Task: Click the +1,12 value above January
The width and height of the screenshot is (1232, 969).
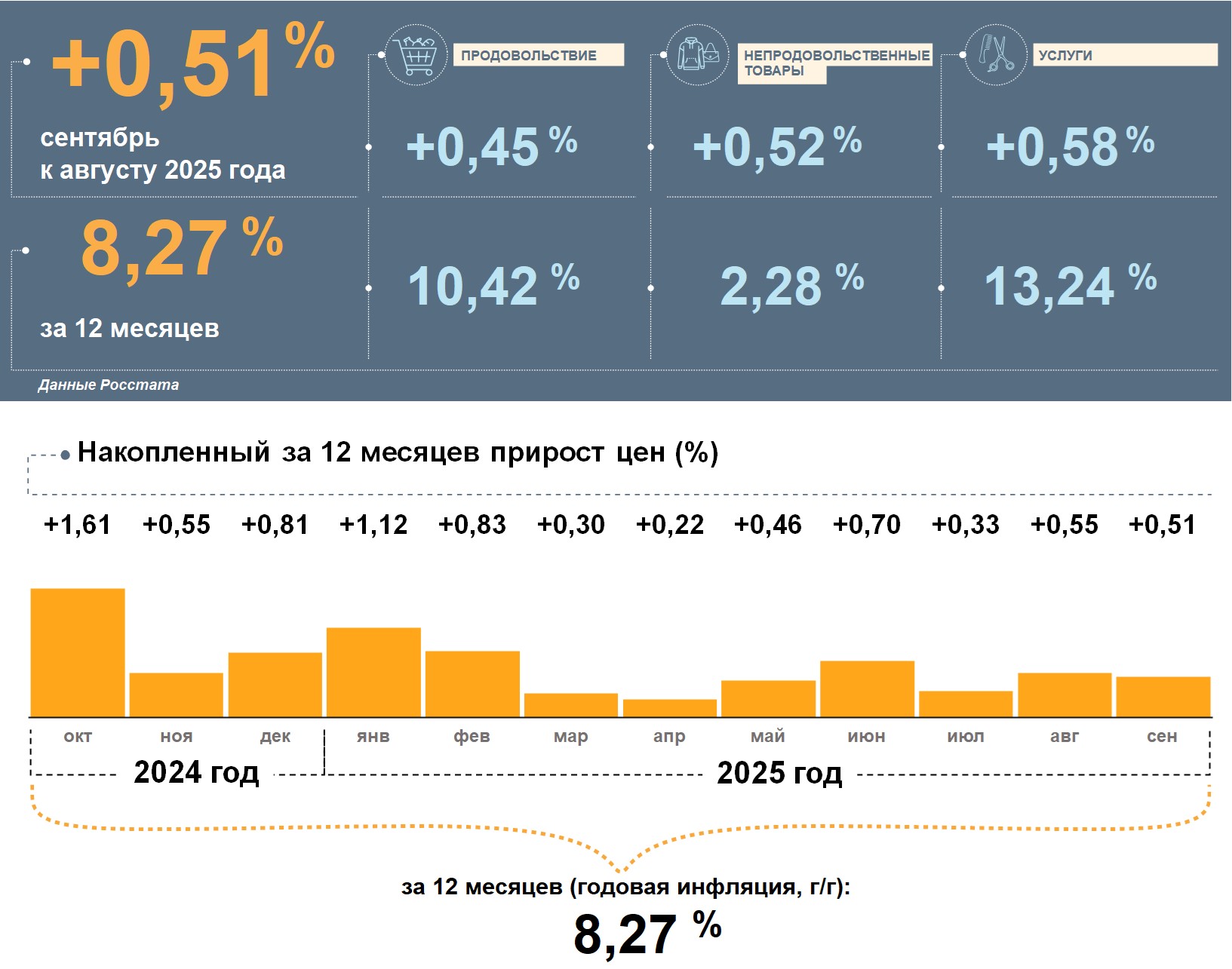Action: [x=373, y=524]
